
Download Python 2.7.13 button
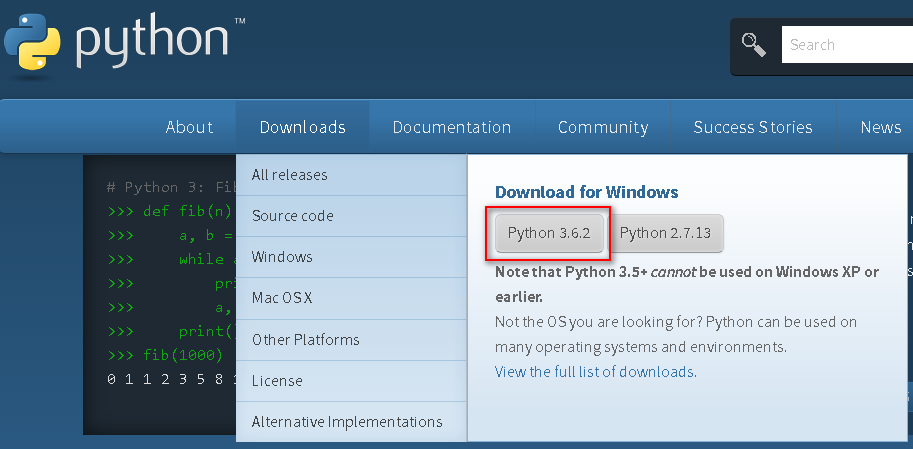[665, 234]
